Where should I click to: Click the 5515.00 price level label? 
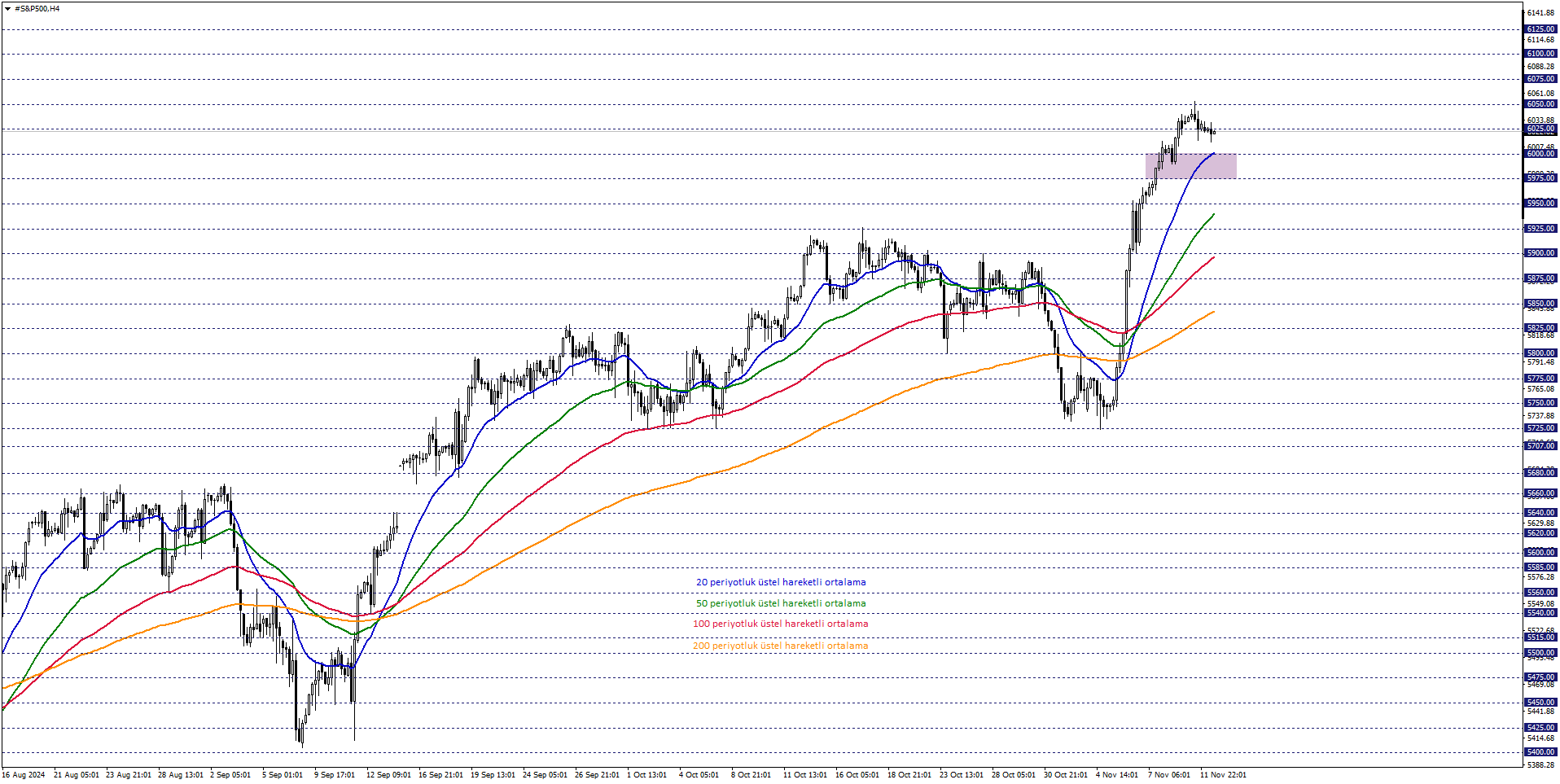click(1540, 637)
